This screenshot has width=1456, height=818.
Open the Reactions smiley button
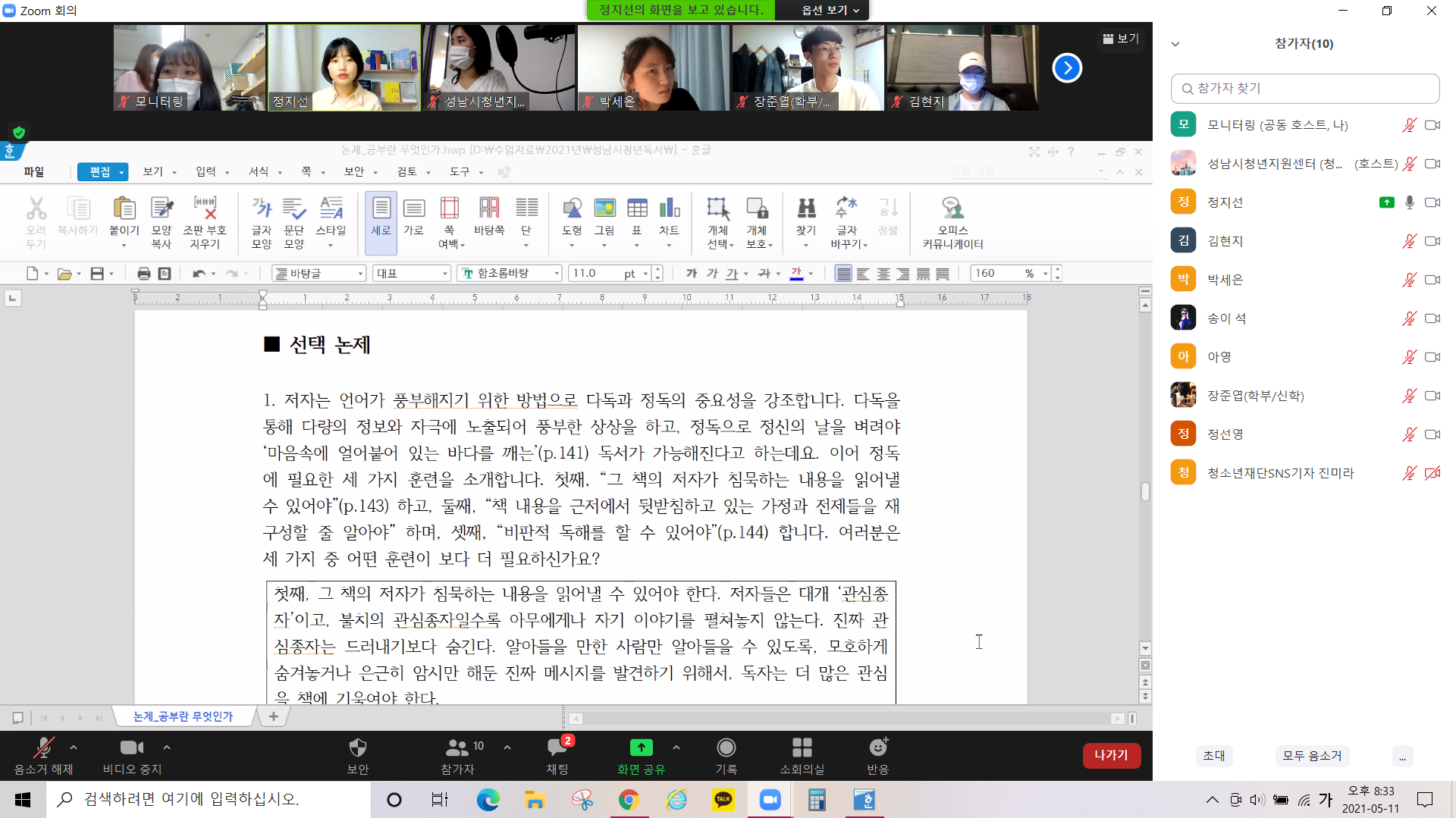click(878, 755)
